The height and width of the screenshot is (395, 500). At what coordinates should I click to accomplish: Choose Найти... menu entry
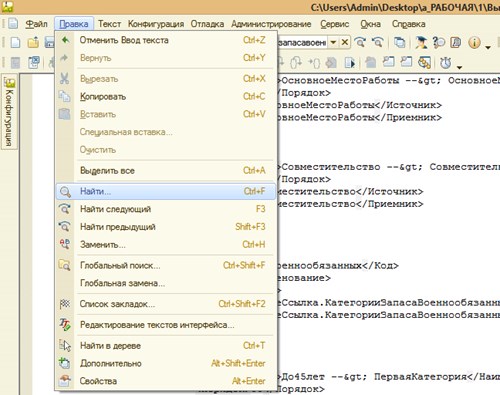pyautogui.click(x=166, y=191)
